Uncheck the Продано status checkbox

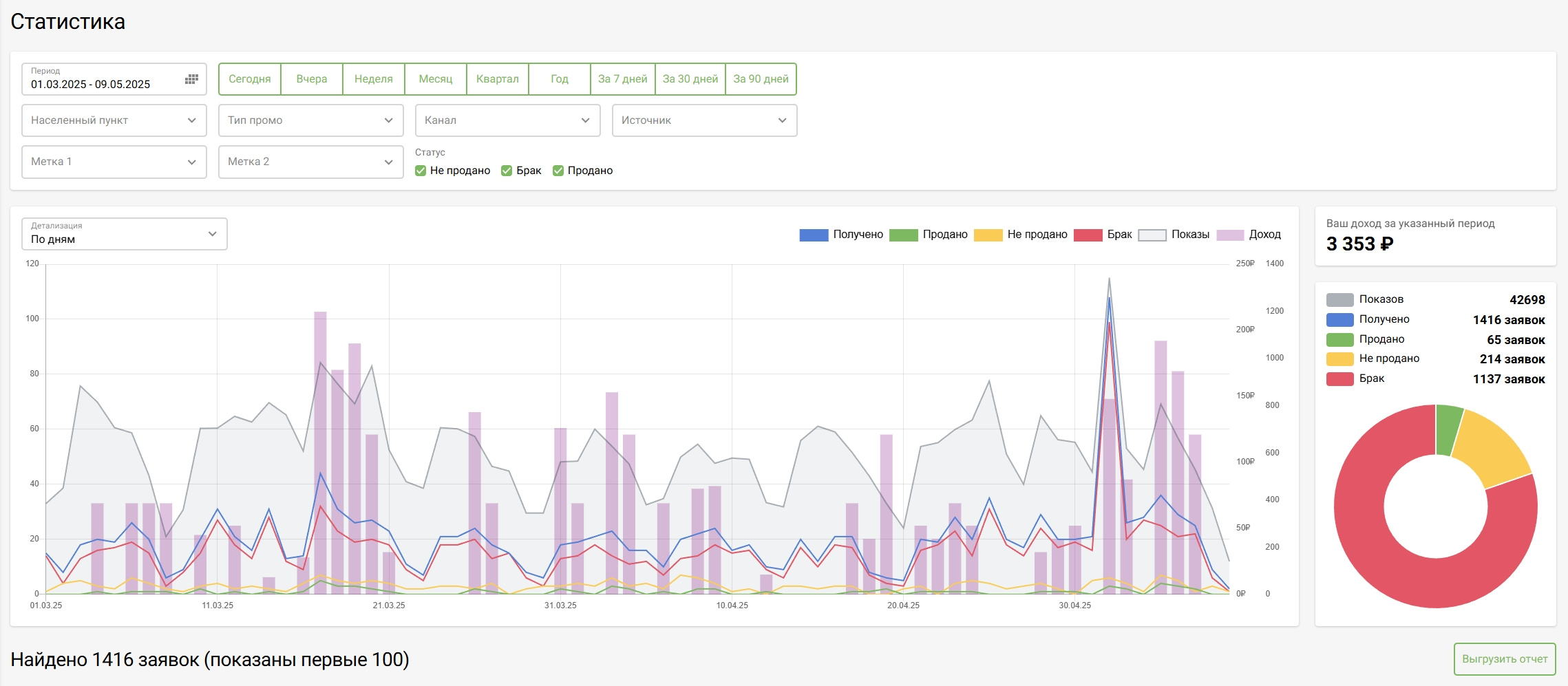[558, 171]
